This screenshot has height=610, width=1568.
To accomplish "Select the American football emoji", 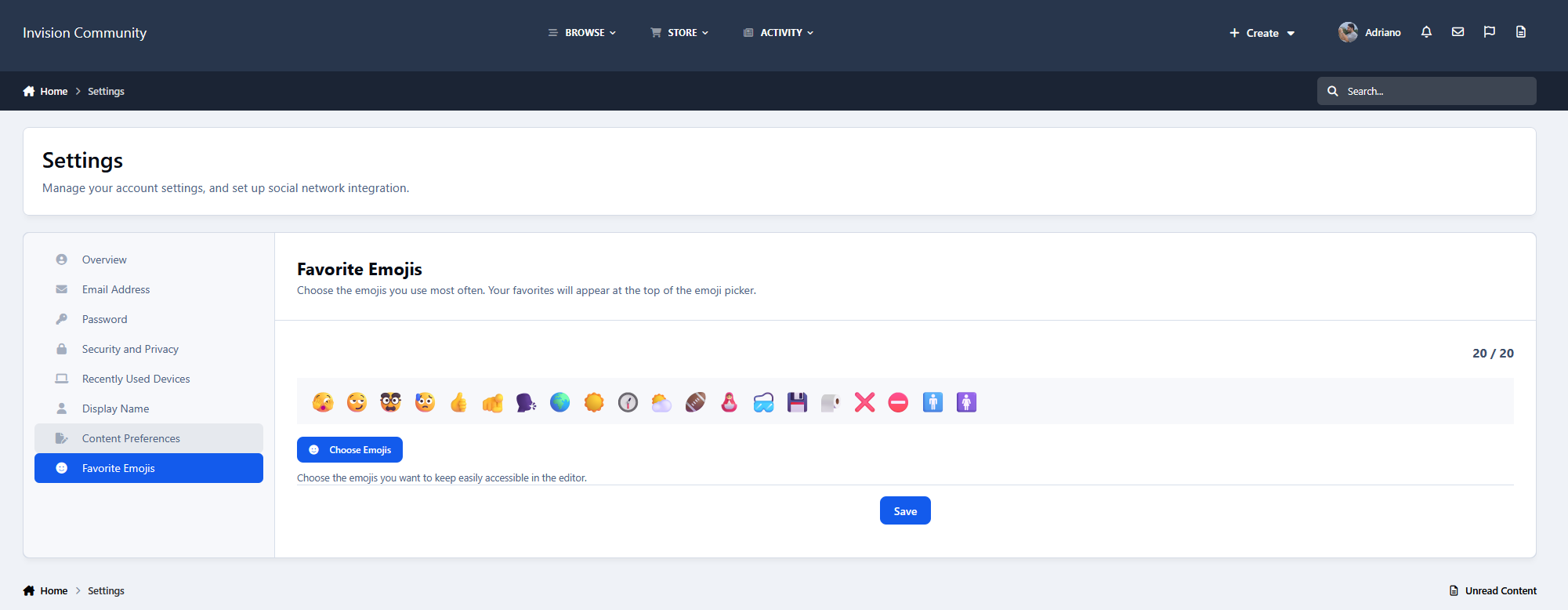I will [695, 402].
